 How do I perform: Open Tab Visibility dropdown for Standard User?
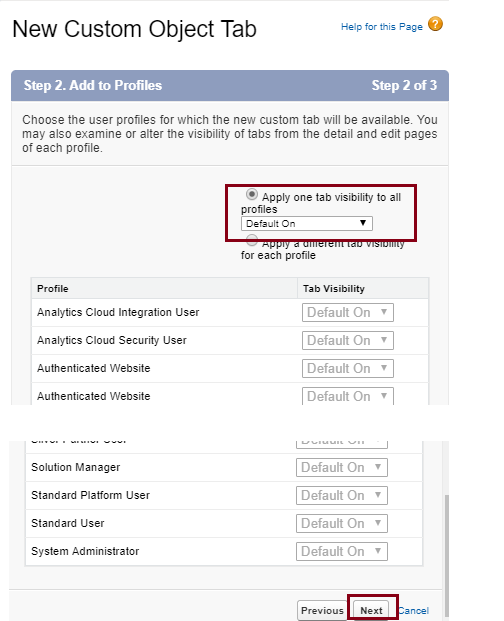[342, 524]
